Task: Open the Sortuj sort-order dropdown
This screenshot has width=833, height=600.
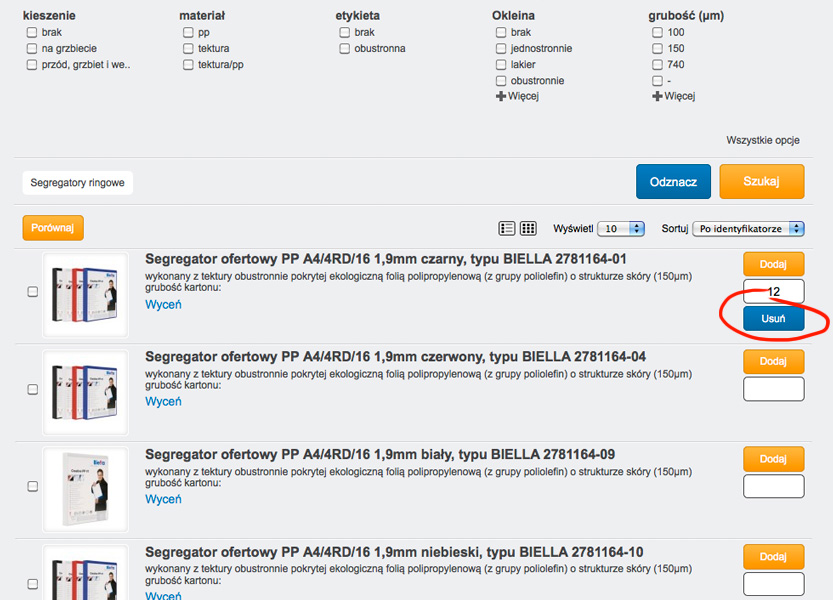Action: click(x=748, y=229)
